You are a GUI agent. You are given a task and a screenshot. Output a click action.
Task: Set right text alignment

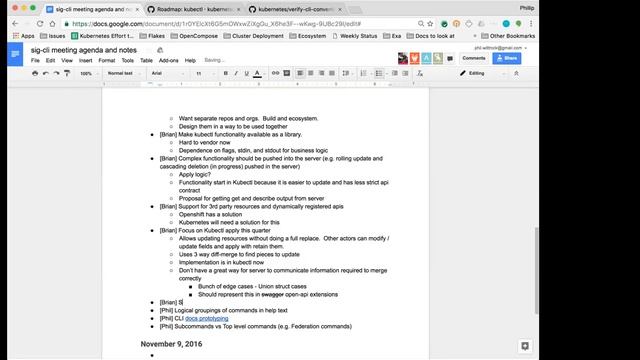(321, 73)
